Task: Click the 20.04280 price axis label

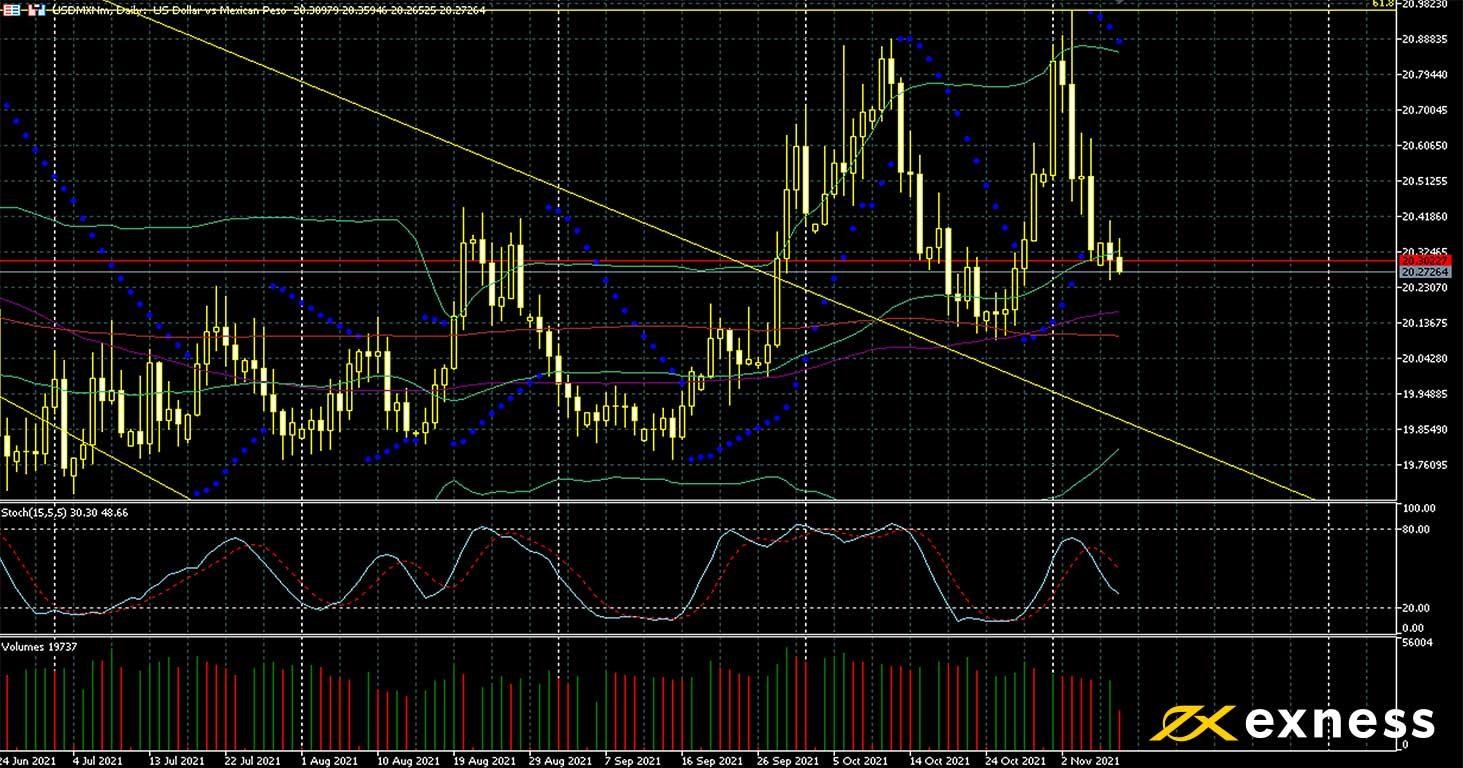Action: click(x=1425, y=359)
